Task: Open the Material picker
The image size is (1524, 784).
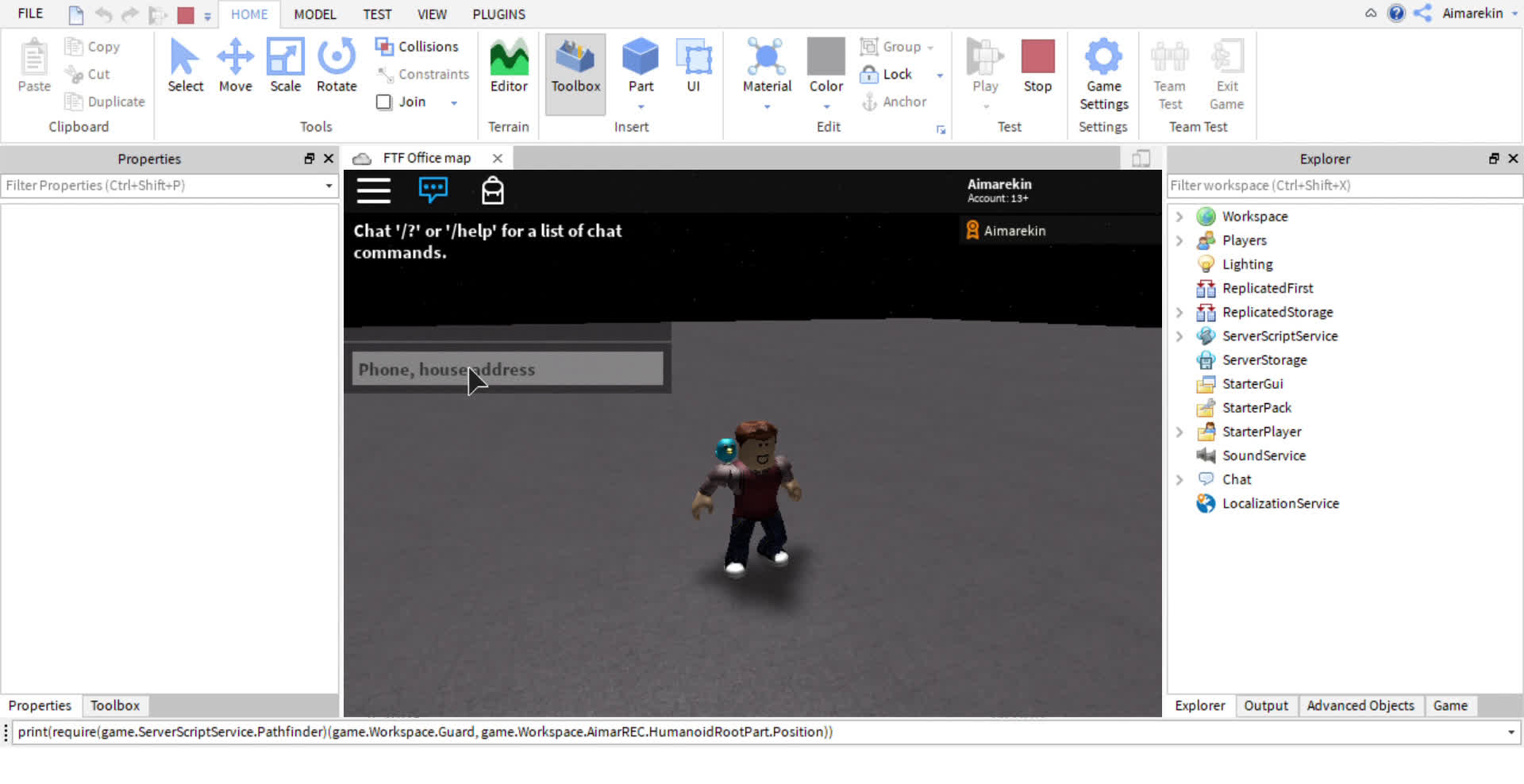Action: pyautogui.click(x=767, y=66)
